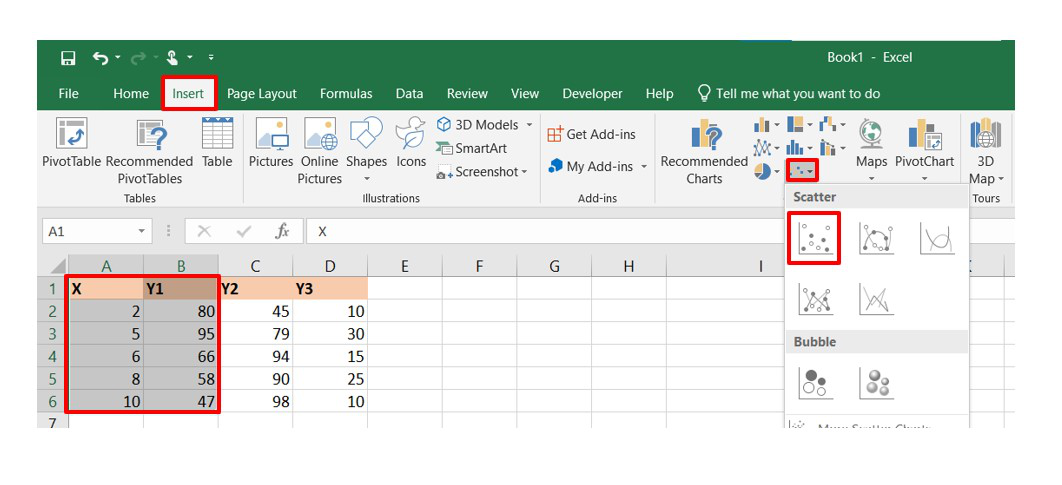Select the basic Scatter chart thumbnail
This screenshot has width=1062, height=485.
point(817,237)
